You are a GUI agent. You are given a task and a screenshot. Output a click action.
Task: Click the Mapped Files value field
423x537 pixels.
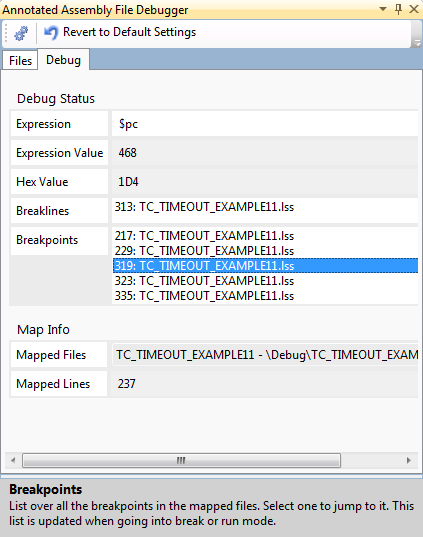265,355
